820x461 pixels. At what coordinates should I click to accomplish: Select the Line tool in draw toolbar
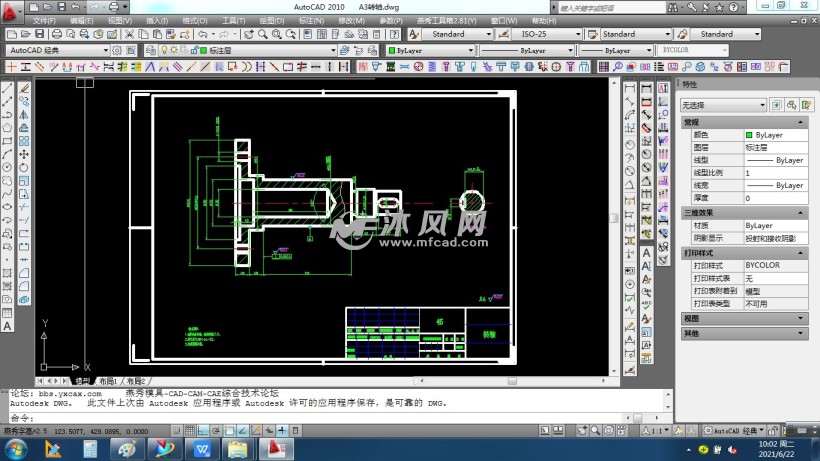tap(7, 88)
